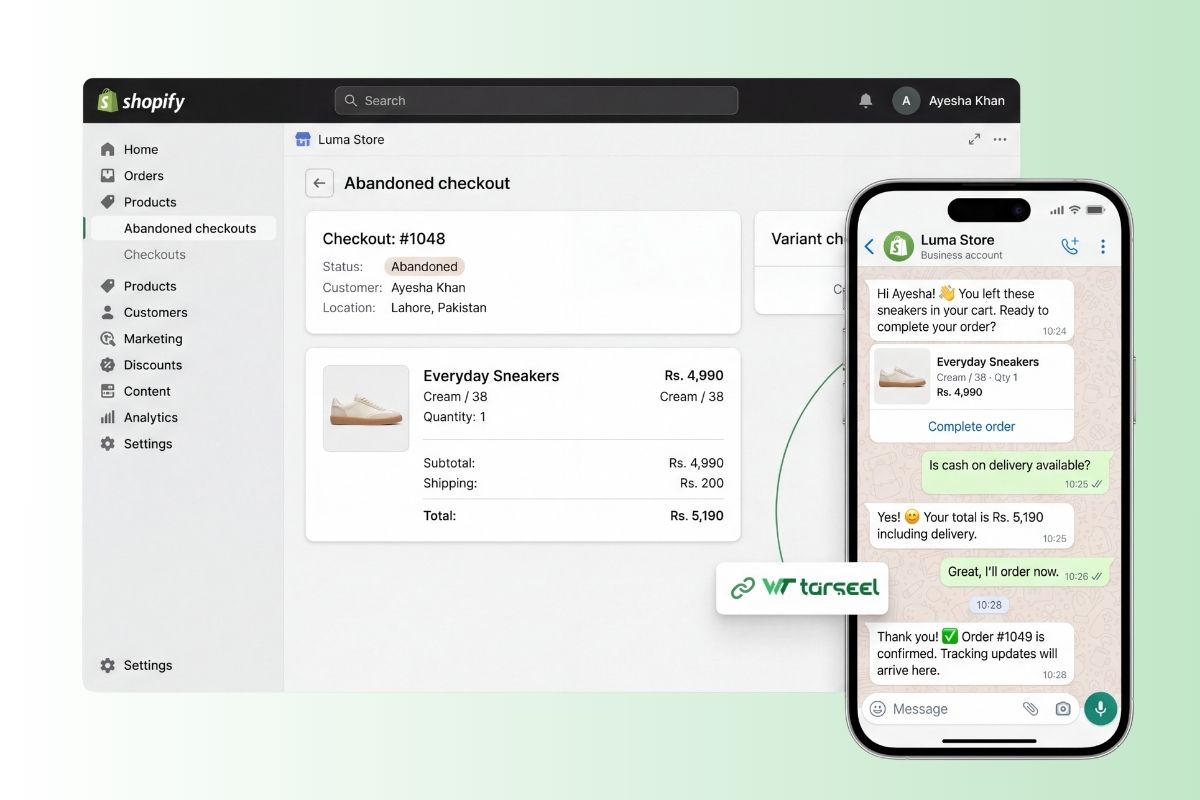Viewport: 1200px width, 800px height.
Task: Tap back chevron in WhatsApp chat
Action: coord(869,246)
